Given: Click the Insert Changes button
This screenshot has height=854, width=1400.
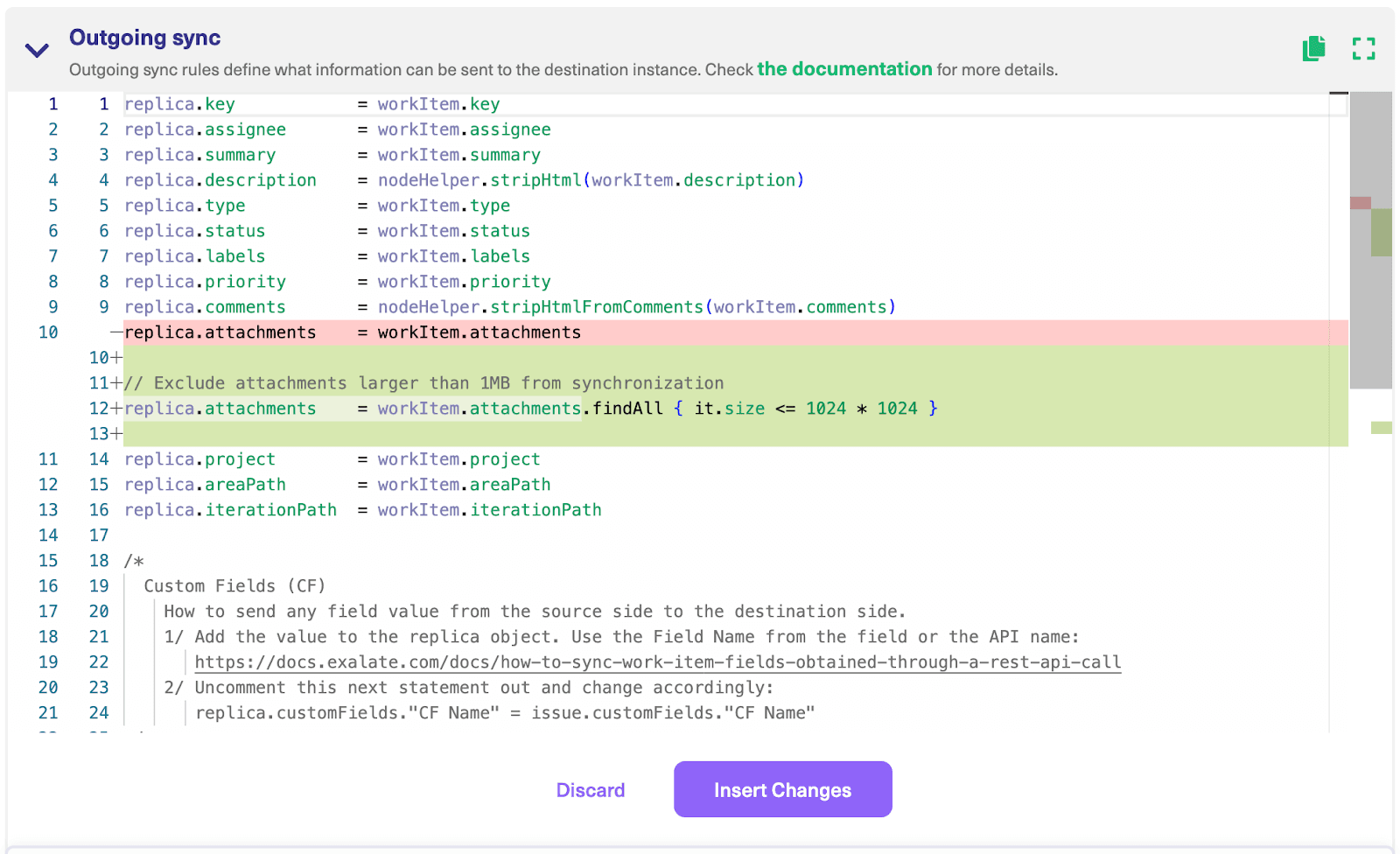Looking at the screenshot, I should 782,789.
